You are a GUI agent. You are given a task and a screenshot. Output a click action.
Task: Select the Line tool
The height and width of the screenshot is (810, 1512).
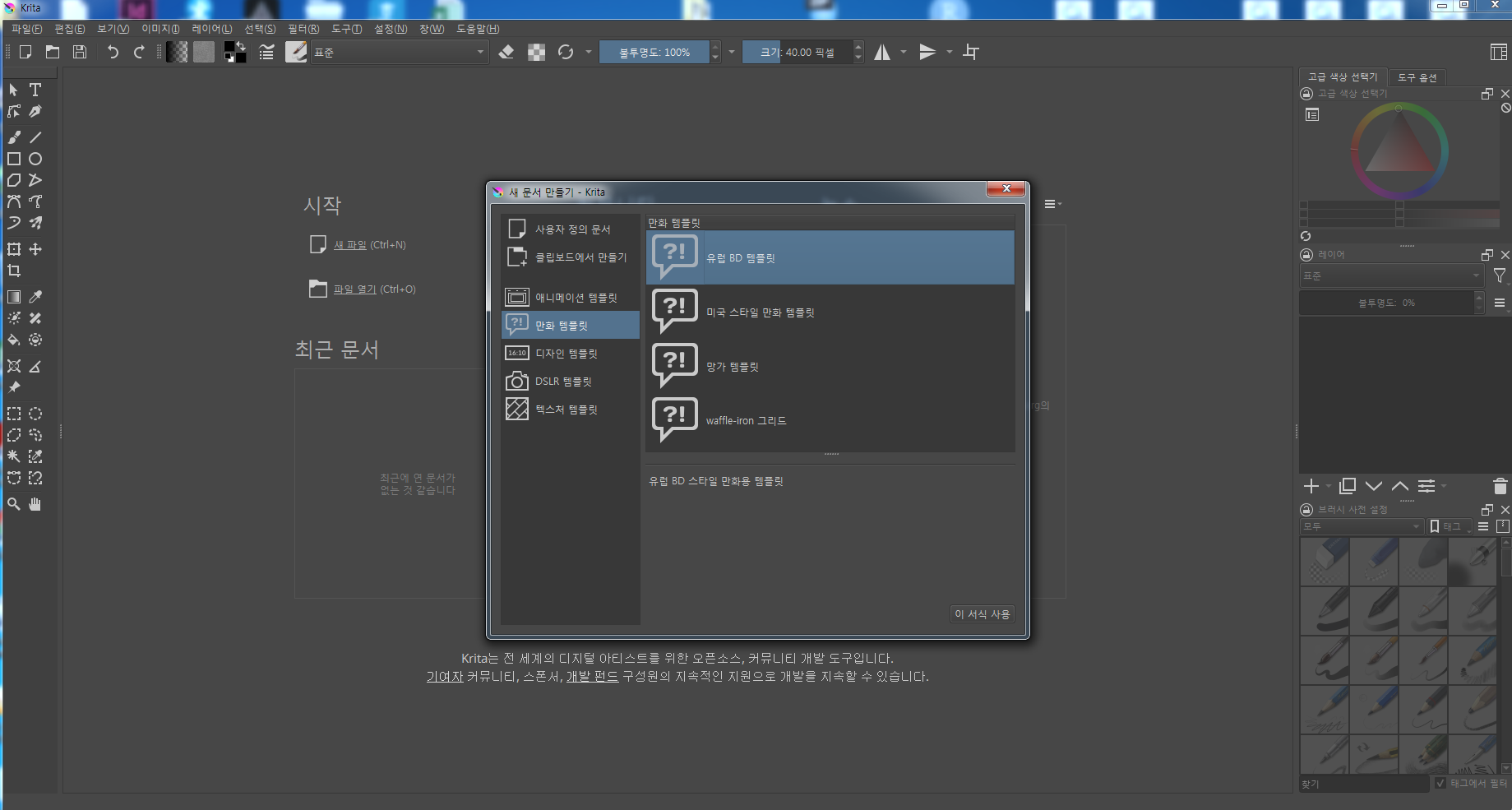[35, 137]
